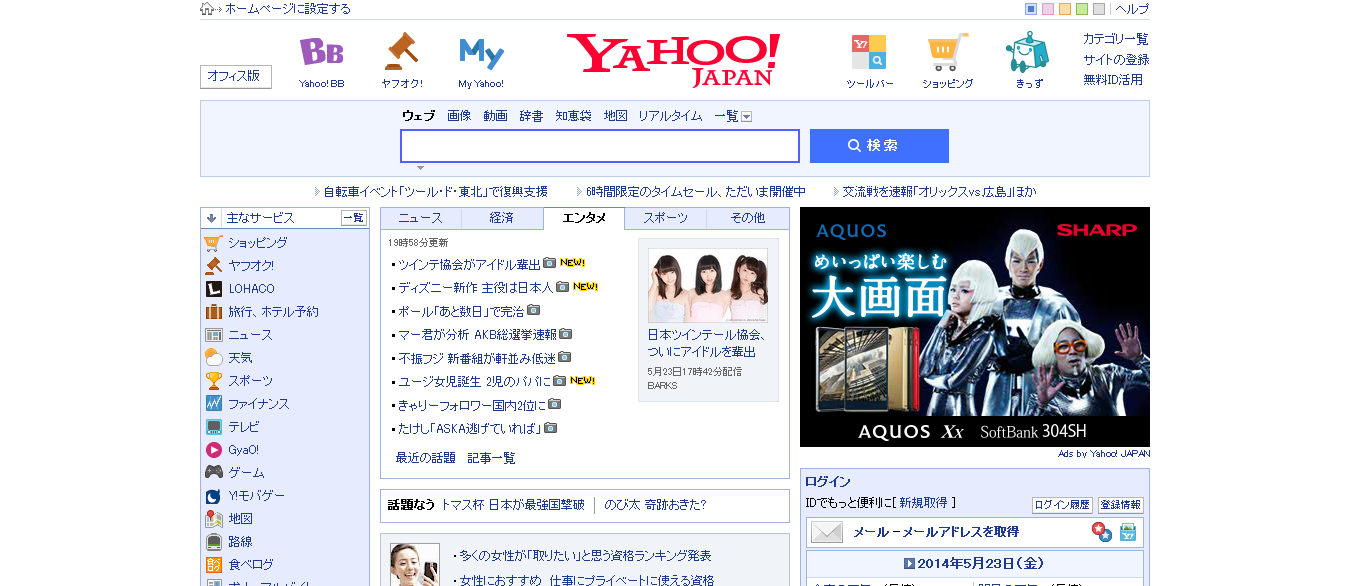Expand search category list (一覧) dropdown
The height and width of the screenshot is (586, 1349).
746,117
